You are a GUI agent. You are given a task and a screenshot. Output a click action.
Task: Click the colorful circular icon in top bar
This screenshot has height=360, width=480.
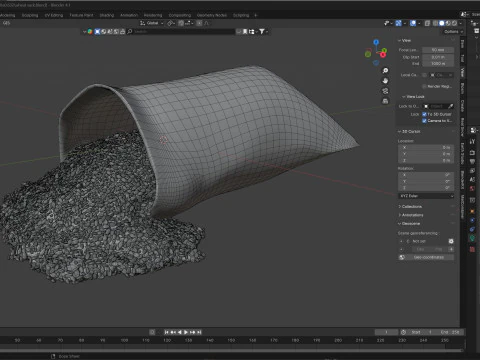point(90,31)
